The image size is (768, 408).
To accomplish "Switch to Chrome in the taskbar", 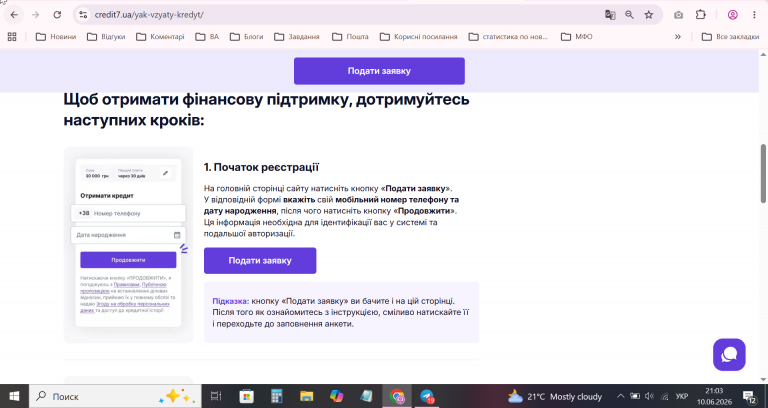I will tap(397, 396).
